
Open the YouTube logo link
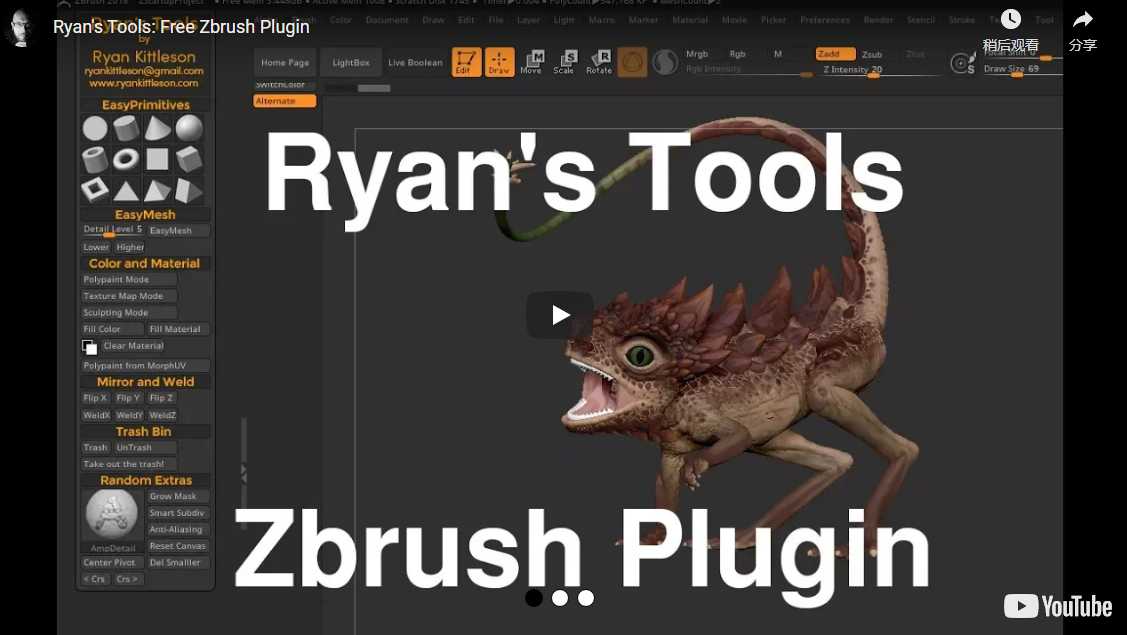click(x=1057, y=606)
